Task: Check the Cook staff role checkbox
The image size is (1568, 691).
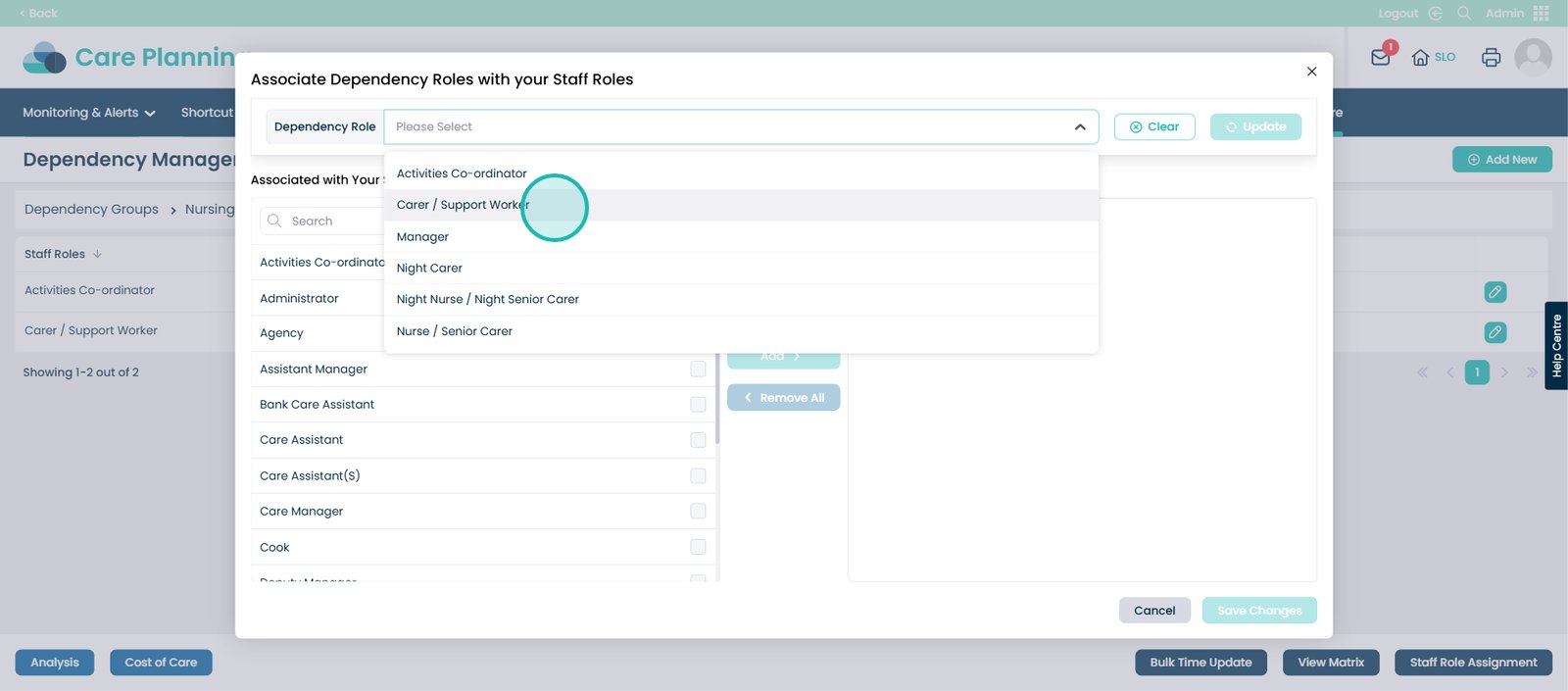Action: coord(698,547)
